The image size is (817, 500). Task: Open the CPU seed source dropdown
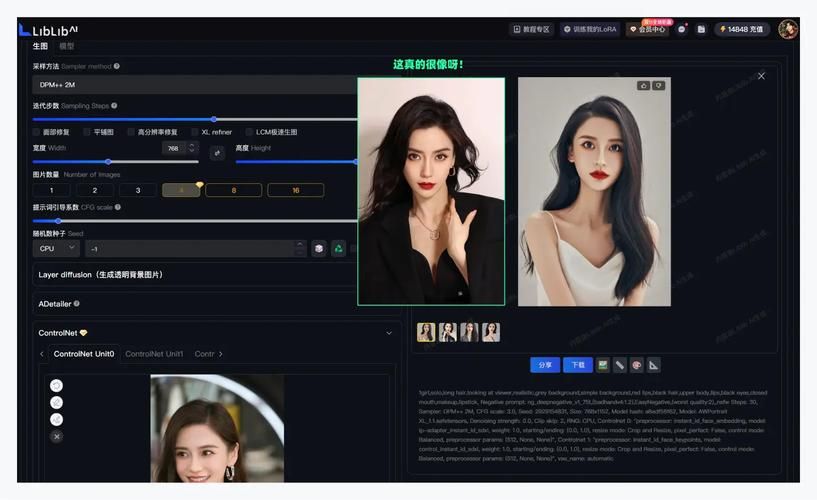click(x=56, y=248)
